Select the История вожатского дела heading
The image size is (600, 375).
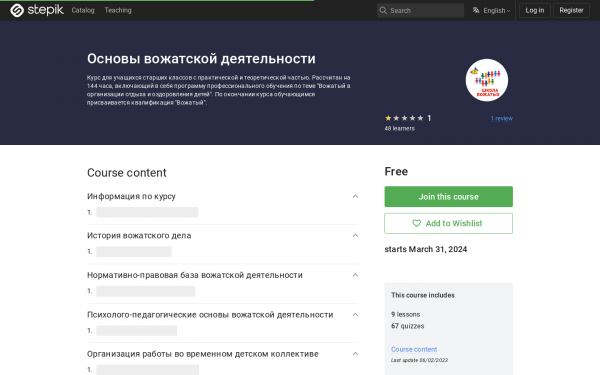[x=139, y=235]
